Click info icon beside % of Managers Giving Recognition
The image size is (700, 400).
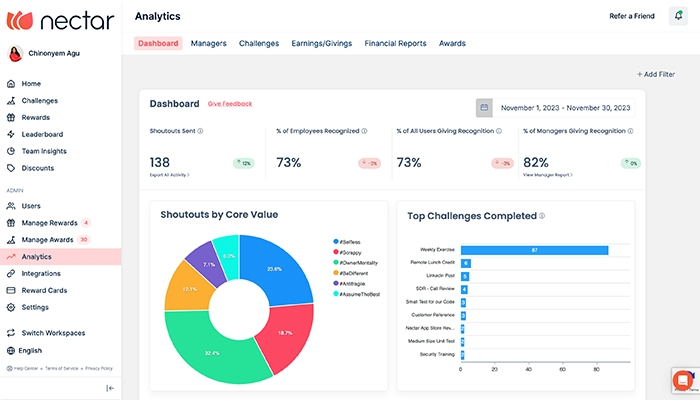pos(630,131)
